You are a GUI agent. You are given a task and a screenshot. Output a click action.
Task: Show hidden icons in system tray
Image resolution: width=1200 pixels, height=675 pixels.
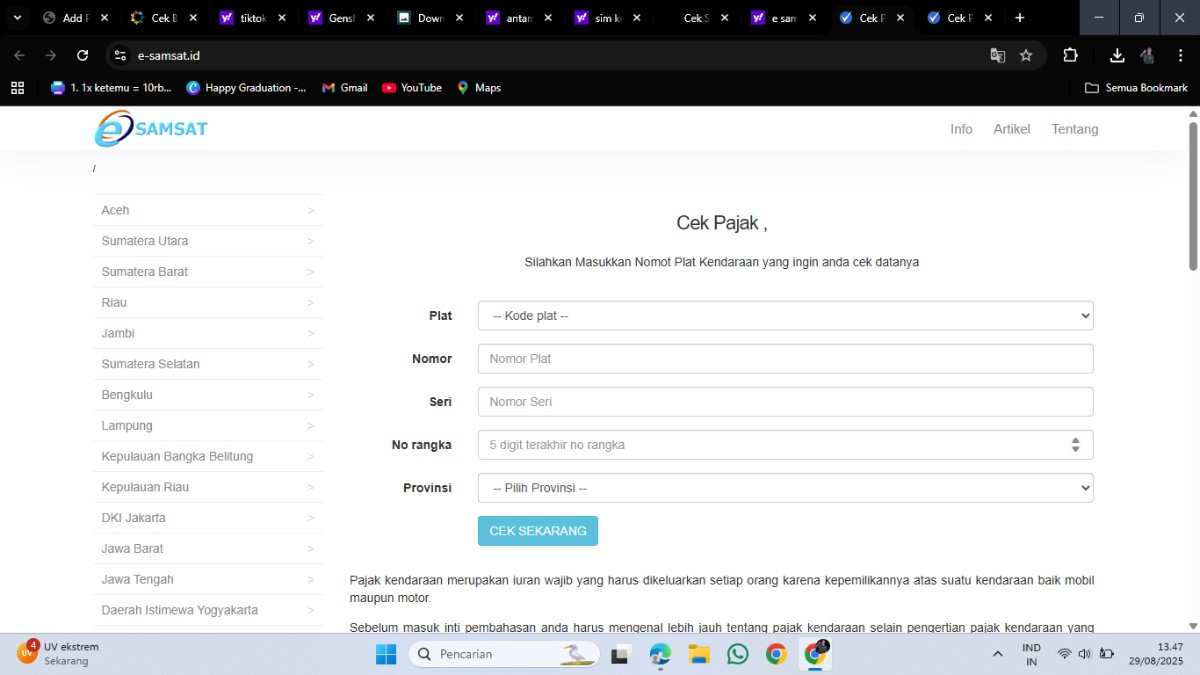[x=997, y=654]
